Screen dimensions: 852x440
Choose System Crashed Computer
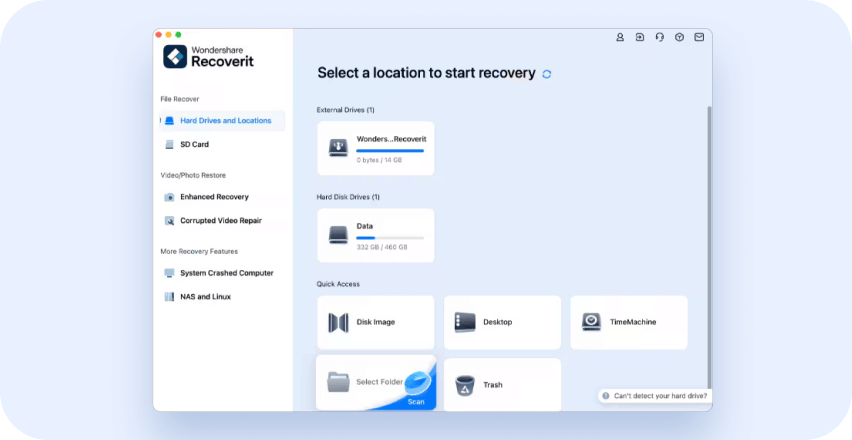(222, 273)
